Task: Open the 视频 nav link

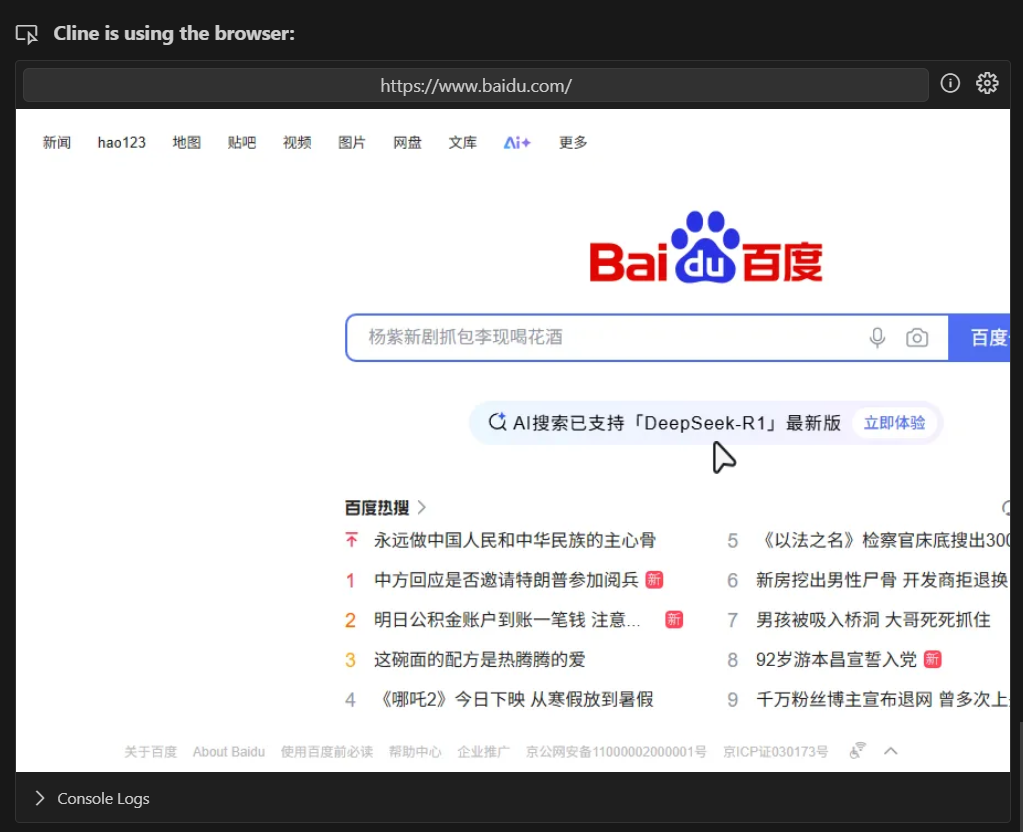Action: [297, 142]
